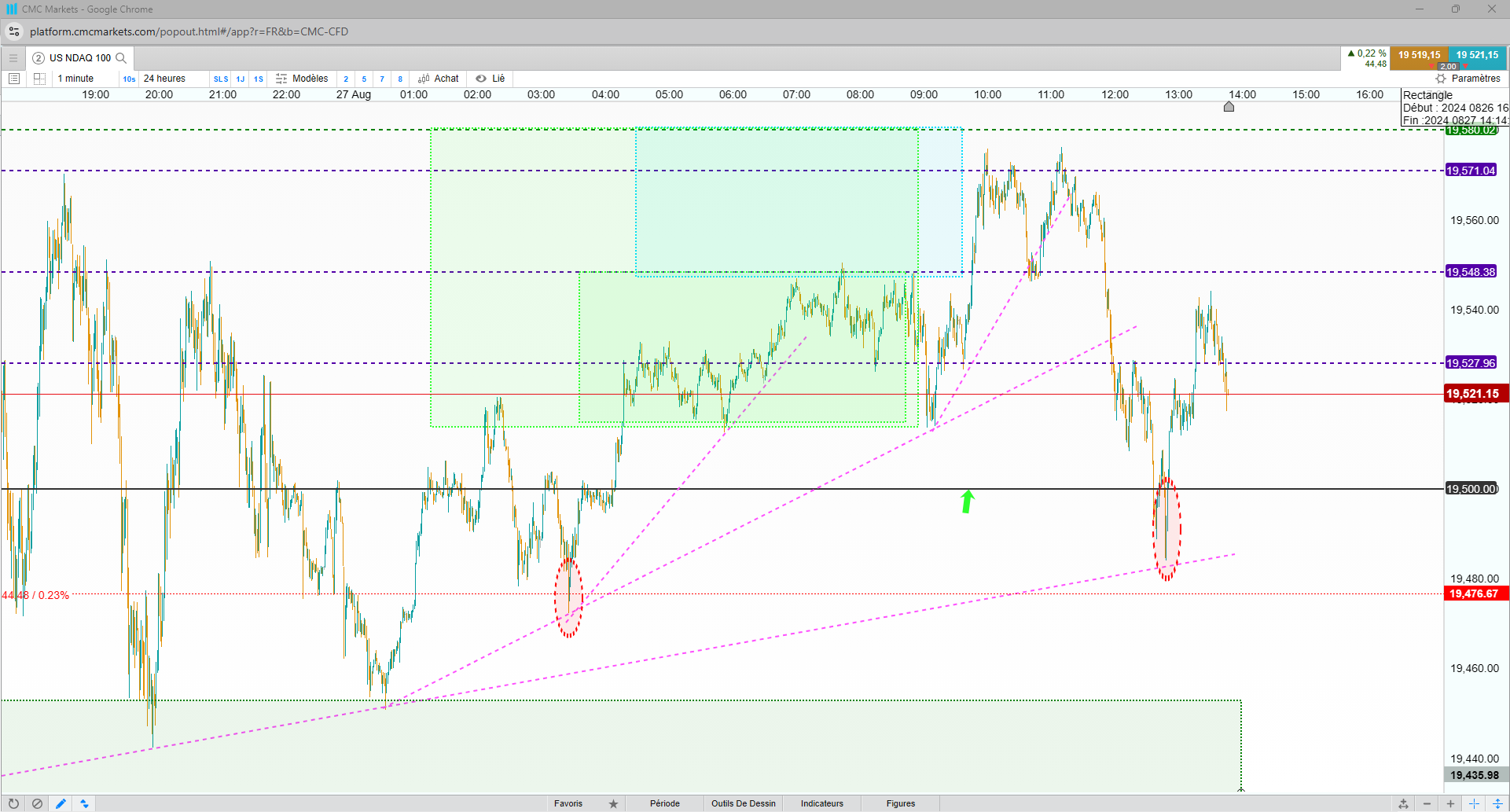Viewport: 1510px width, 812px height.
Task: Select the pencil drawing tool
Action: point(61,803)
